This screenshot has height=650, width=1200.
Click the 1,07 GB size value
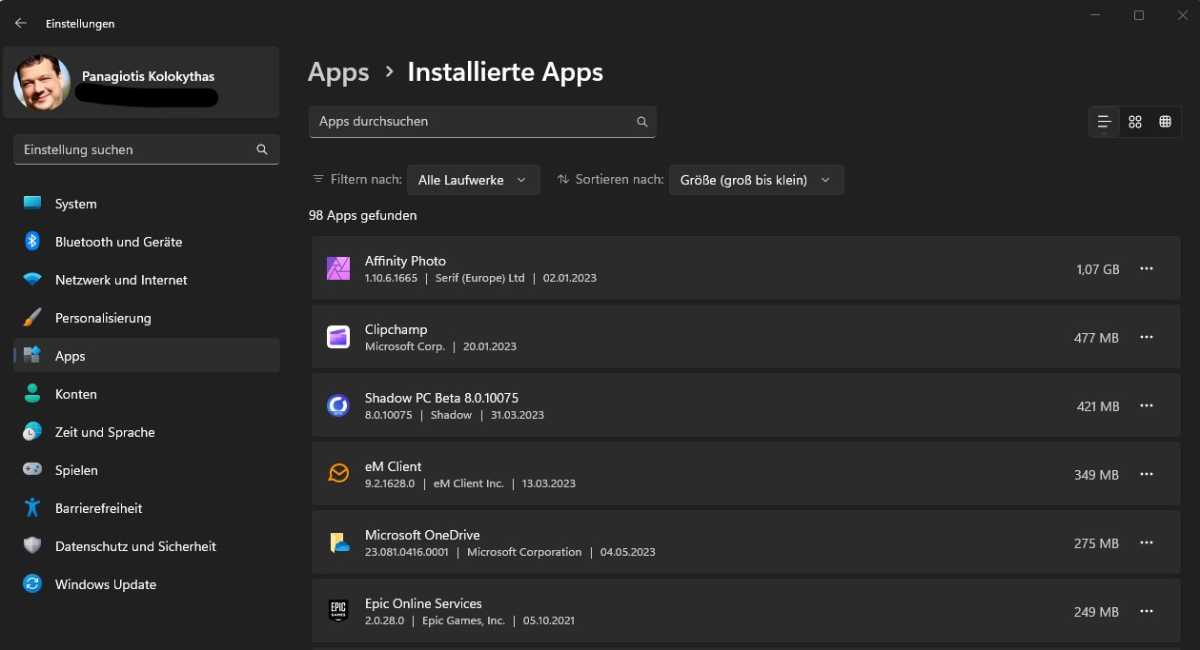click(x=1097, y=269)
